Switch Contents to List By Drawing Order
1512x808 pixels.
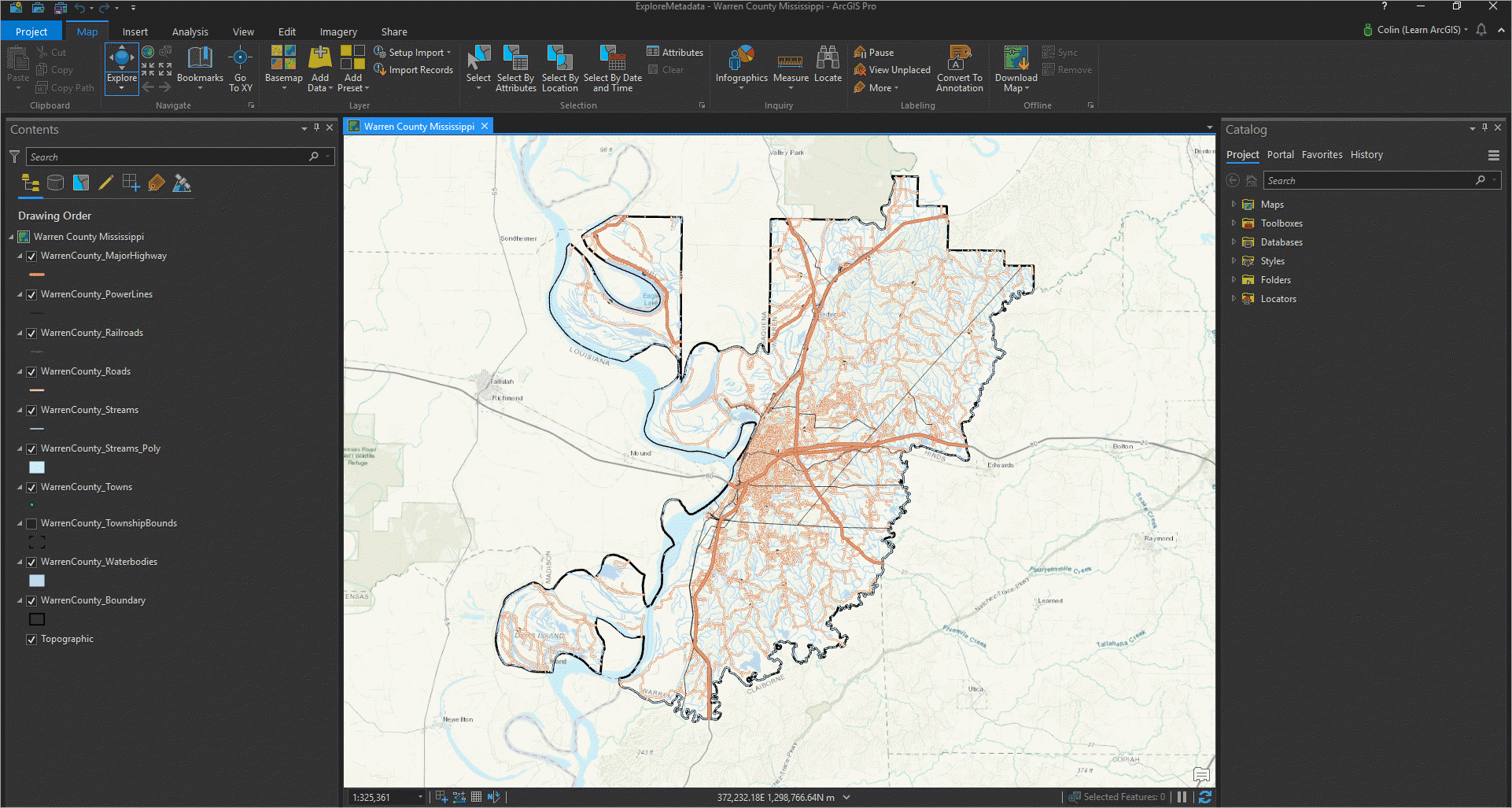(x=31, y=183)
